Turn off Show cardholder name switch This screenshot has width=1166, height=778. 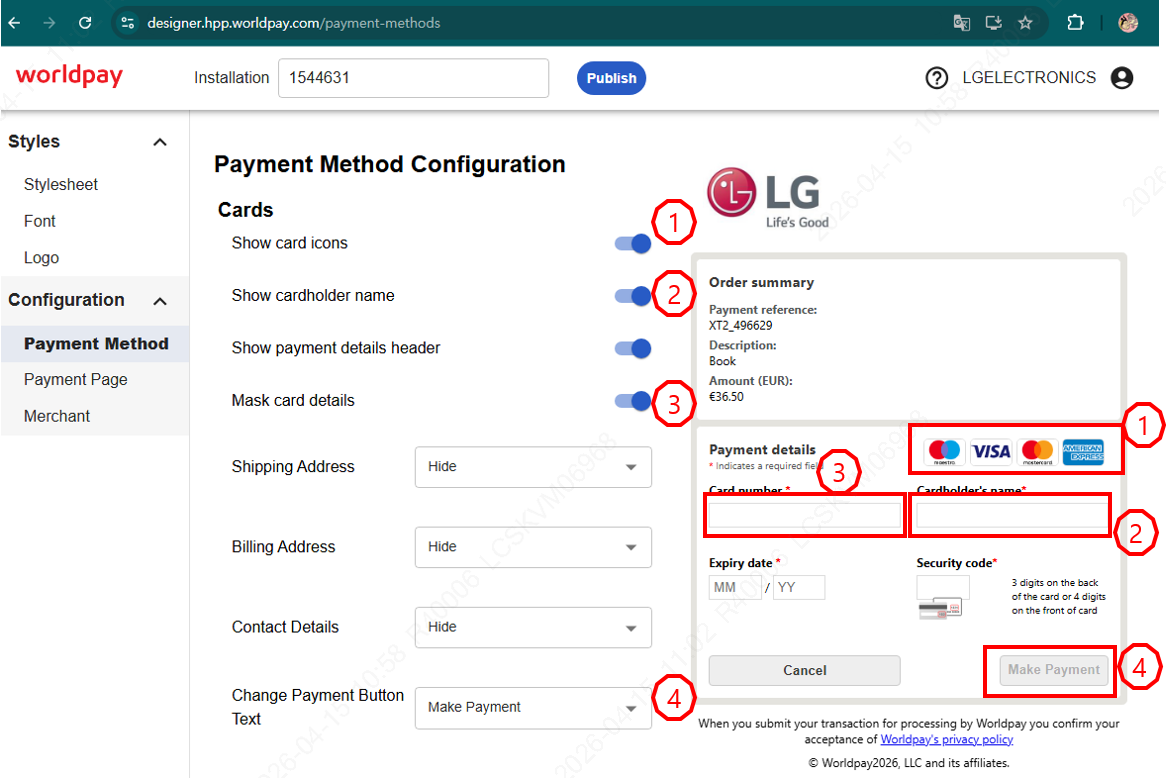tap(633, 296)
